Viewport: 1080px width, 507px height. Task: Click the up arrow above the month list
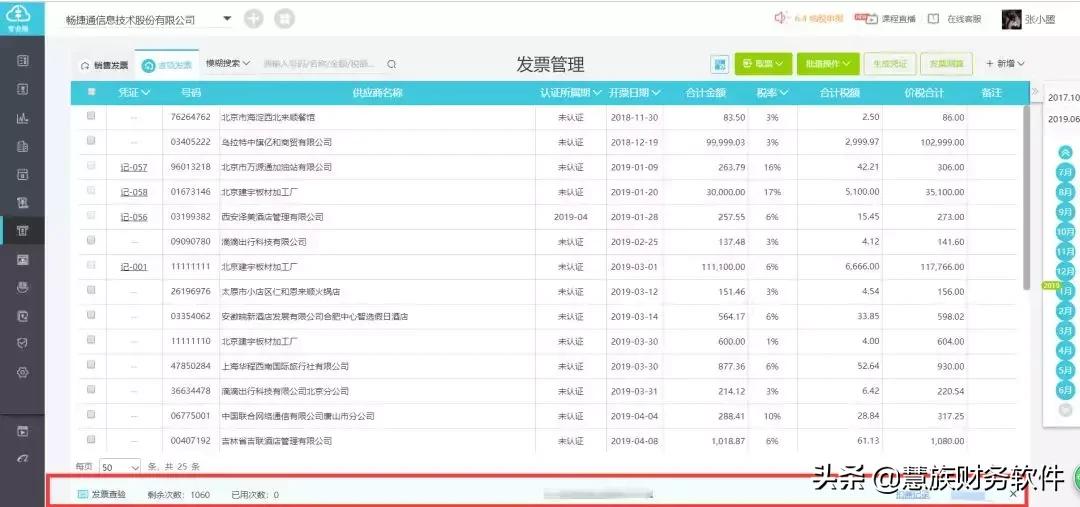(x=1066, y=152)
